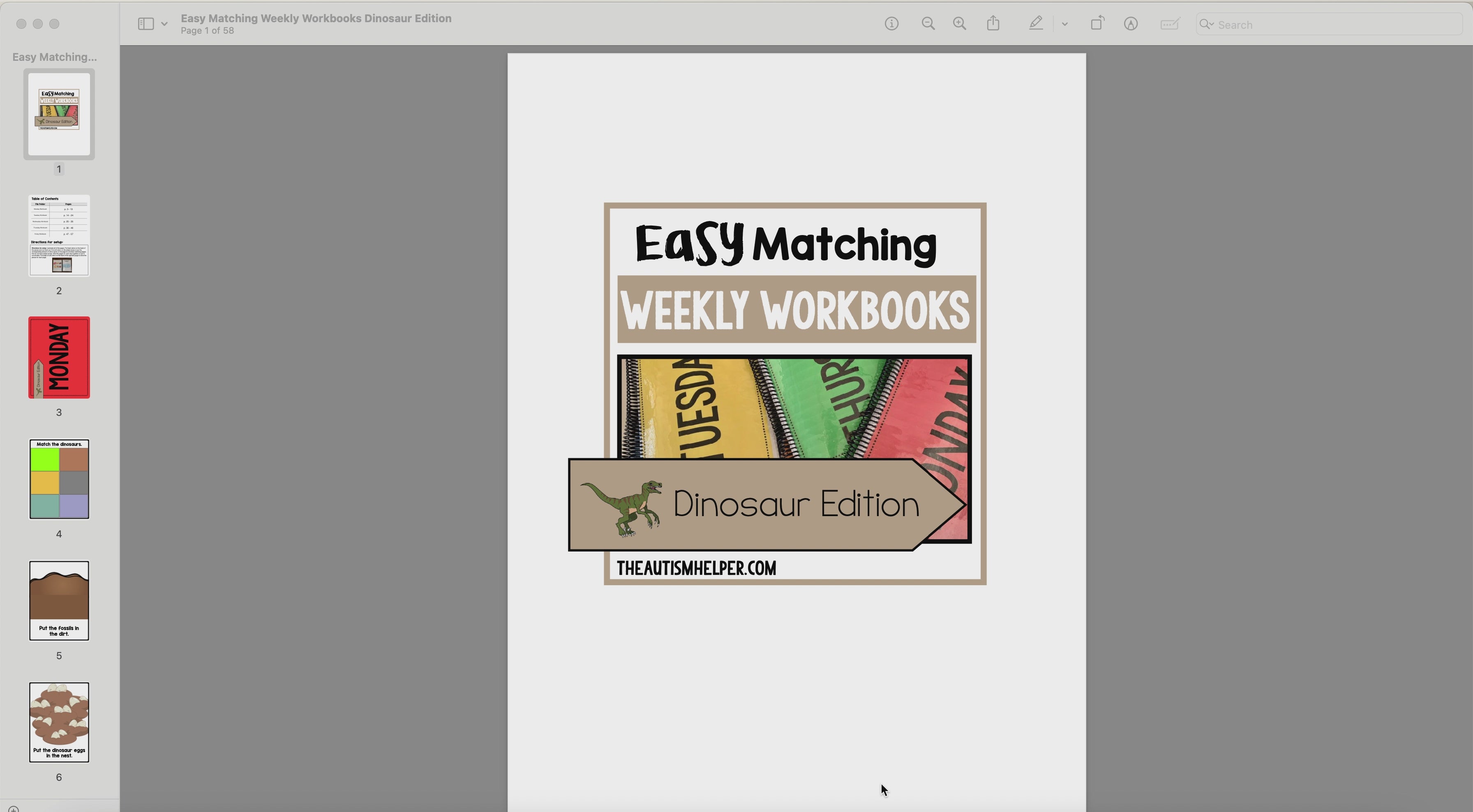Viewport: 1473px width, 812px height.
Task: Open the 'Put the fossils in the dirt' page
Action: click(58, 601)
